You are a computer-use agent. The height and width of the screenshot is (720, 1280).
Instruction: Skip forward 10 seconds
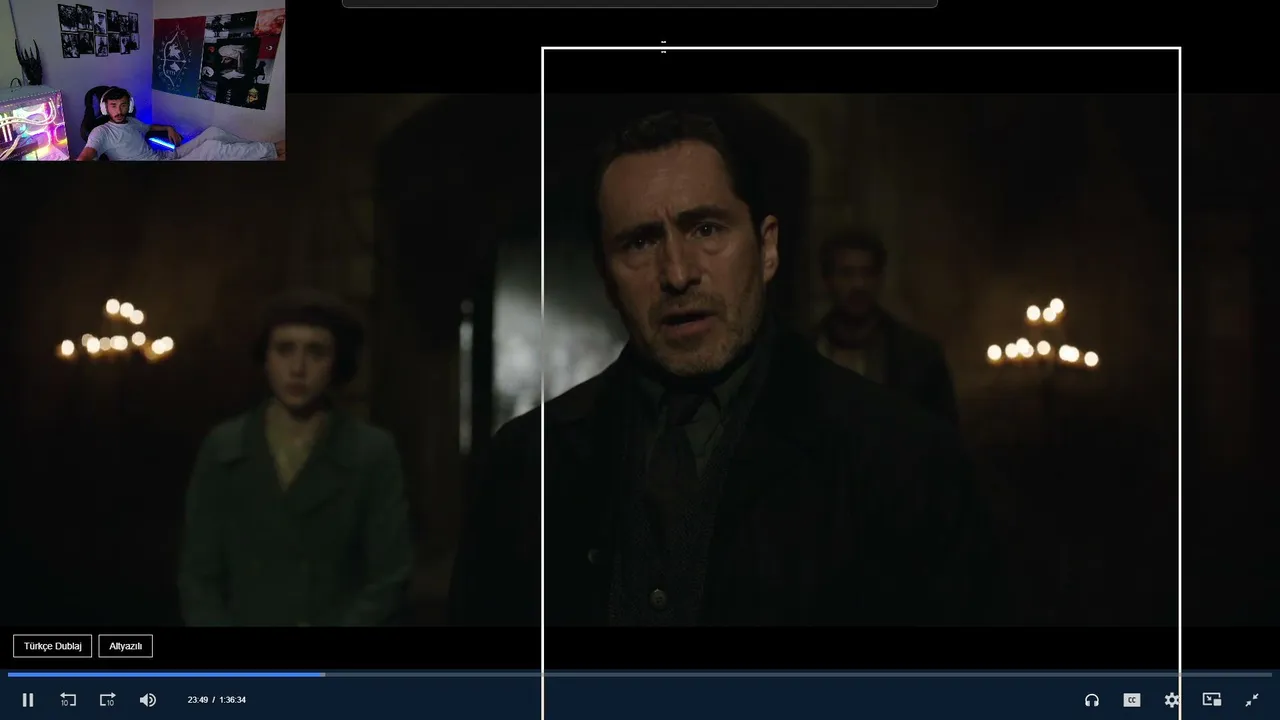pos(108,700)
